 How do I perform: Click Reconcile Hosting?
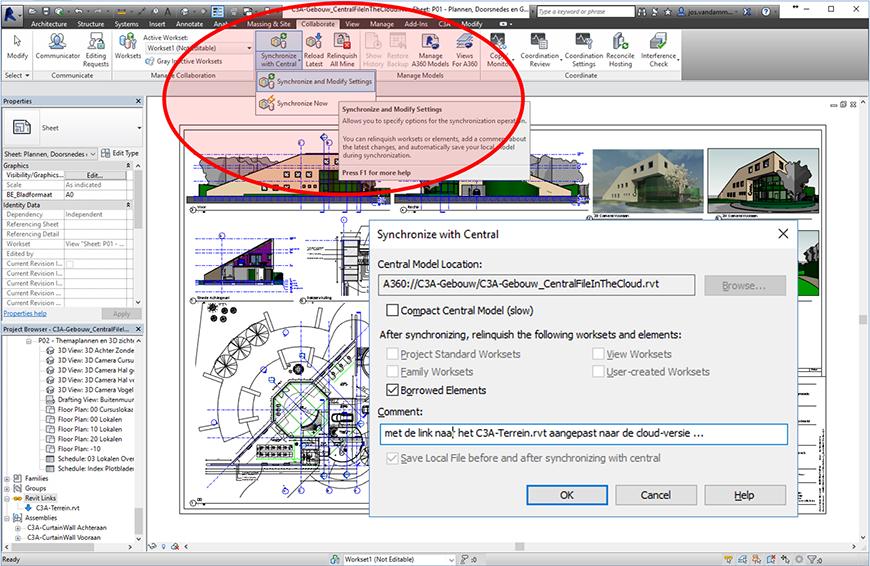pos(620,50)
